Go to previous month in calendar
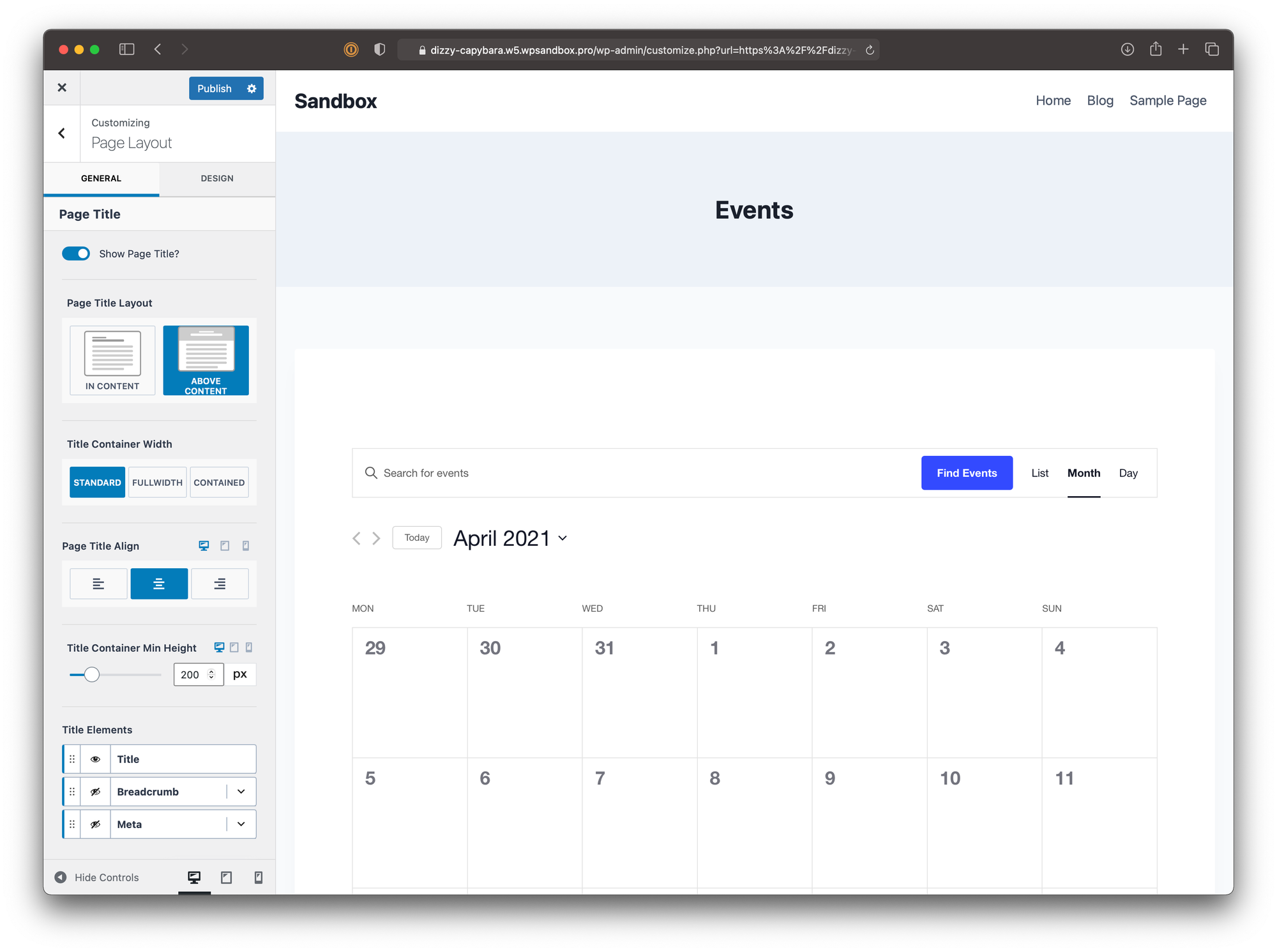 (x=356, y=538)
